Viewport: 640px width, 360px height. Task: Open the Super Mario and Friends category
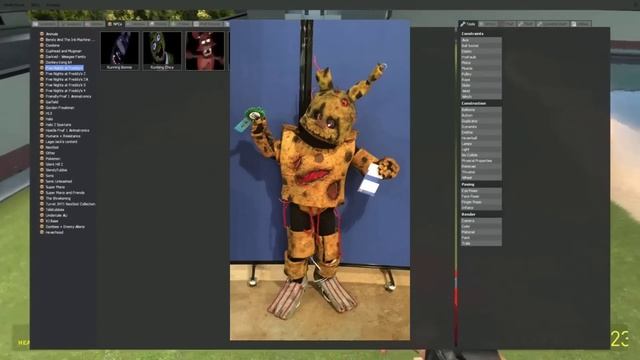65,193
